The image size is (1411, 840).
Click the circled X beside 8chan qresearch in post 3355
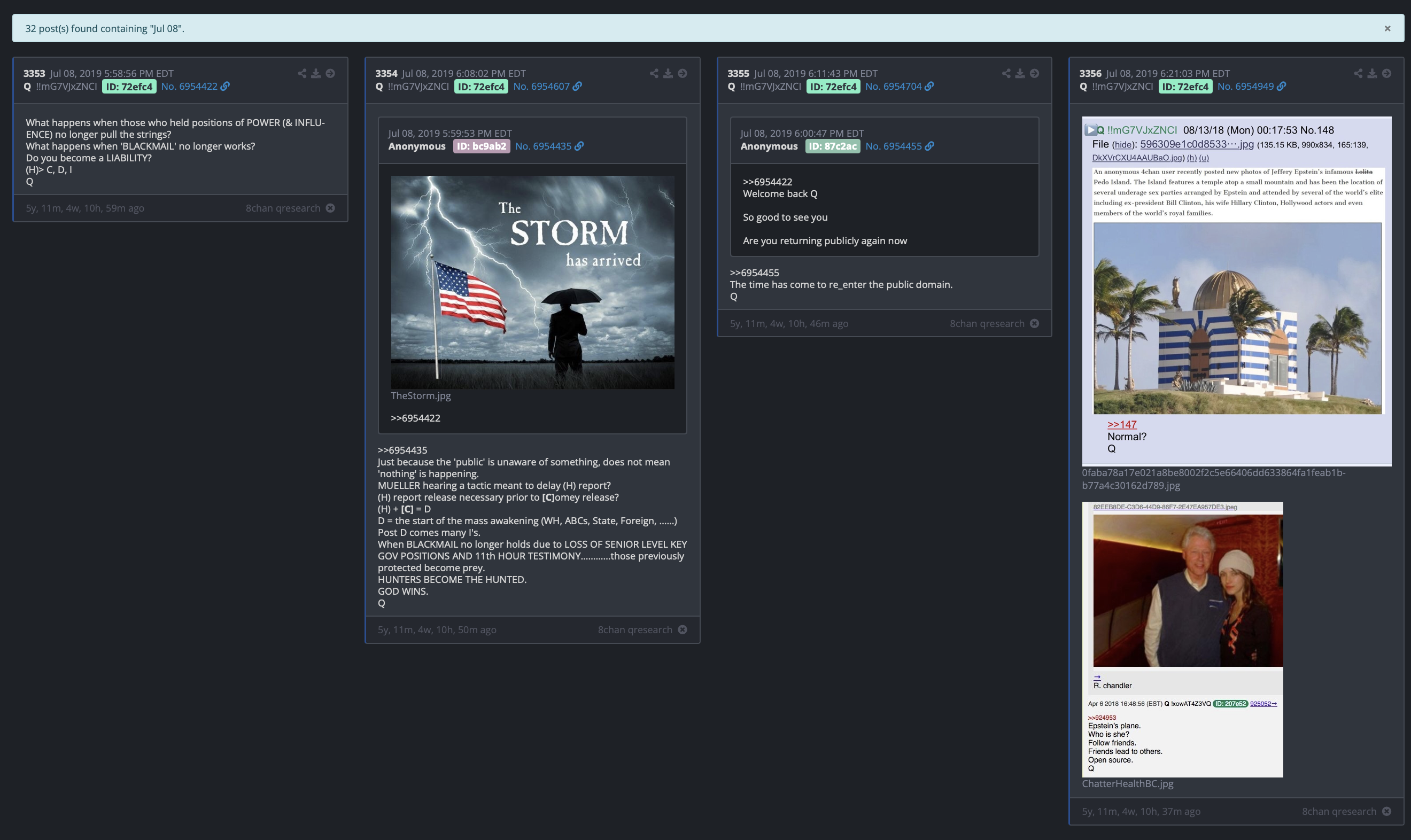(x=1035, y=324)
